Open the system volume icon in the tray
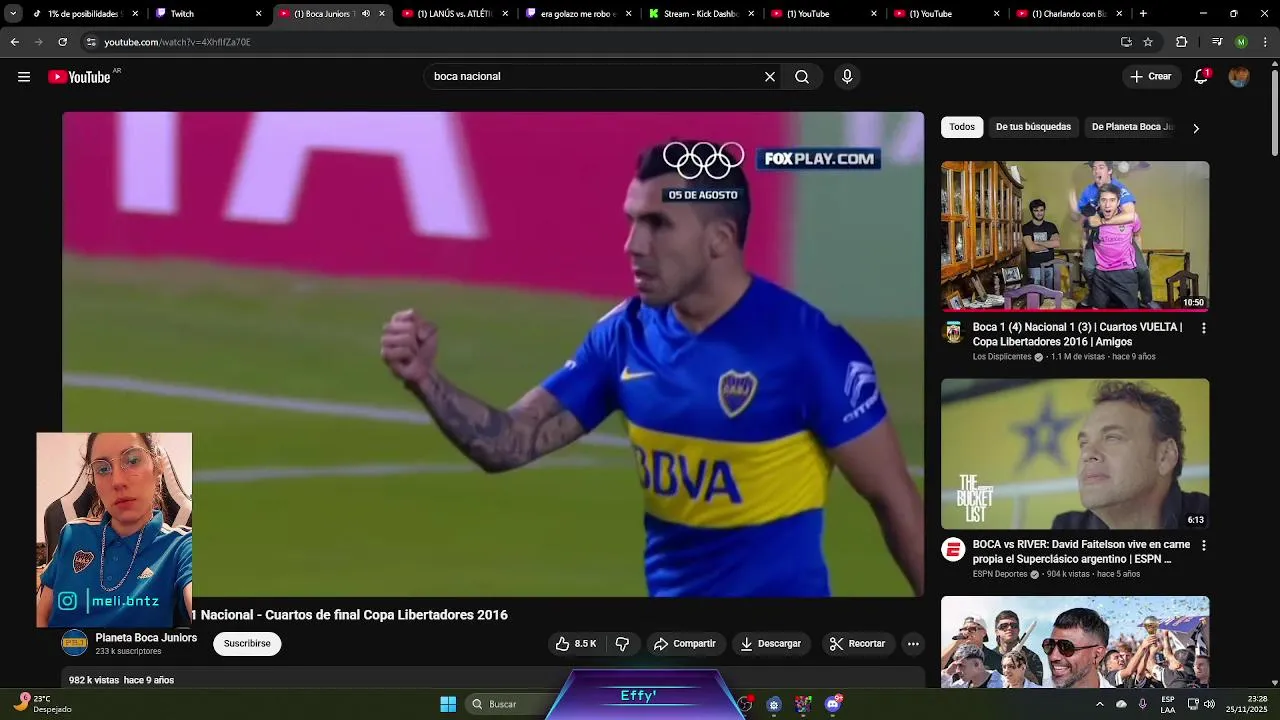 [x=1209, y=704]
